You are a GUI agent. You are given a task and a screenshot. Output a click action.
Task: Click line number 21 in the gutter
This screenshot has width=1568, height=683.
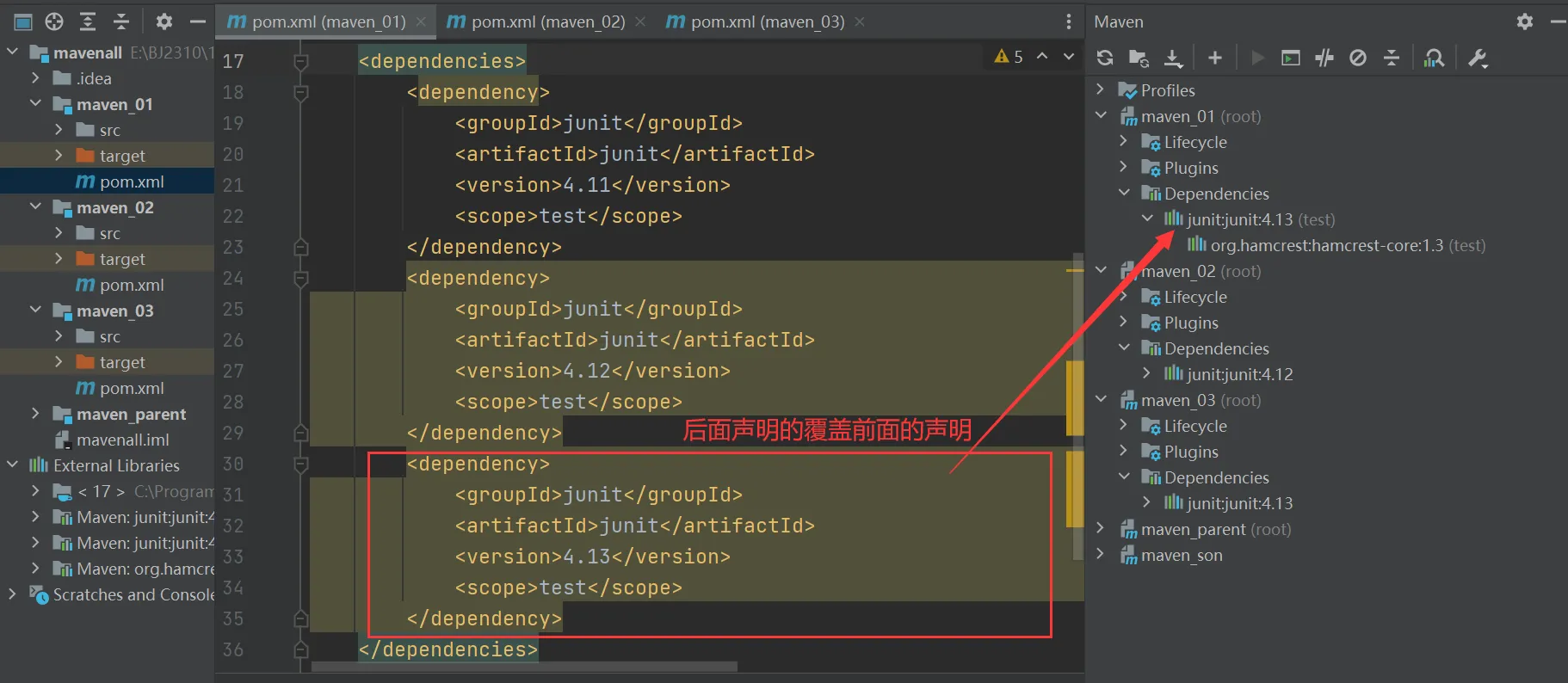click(x=233, y=185)
